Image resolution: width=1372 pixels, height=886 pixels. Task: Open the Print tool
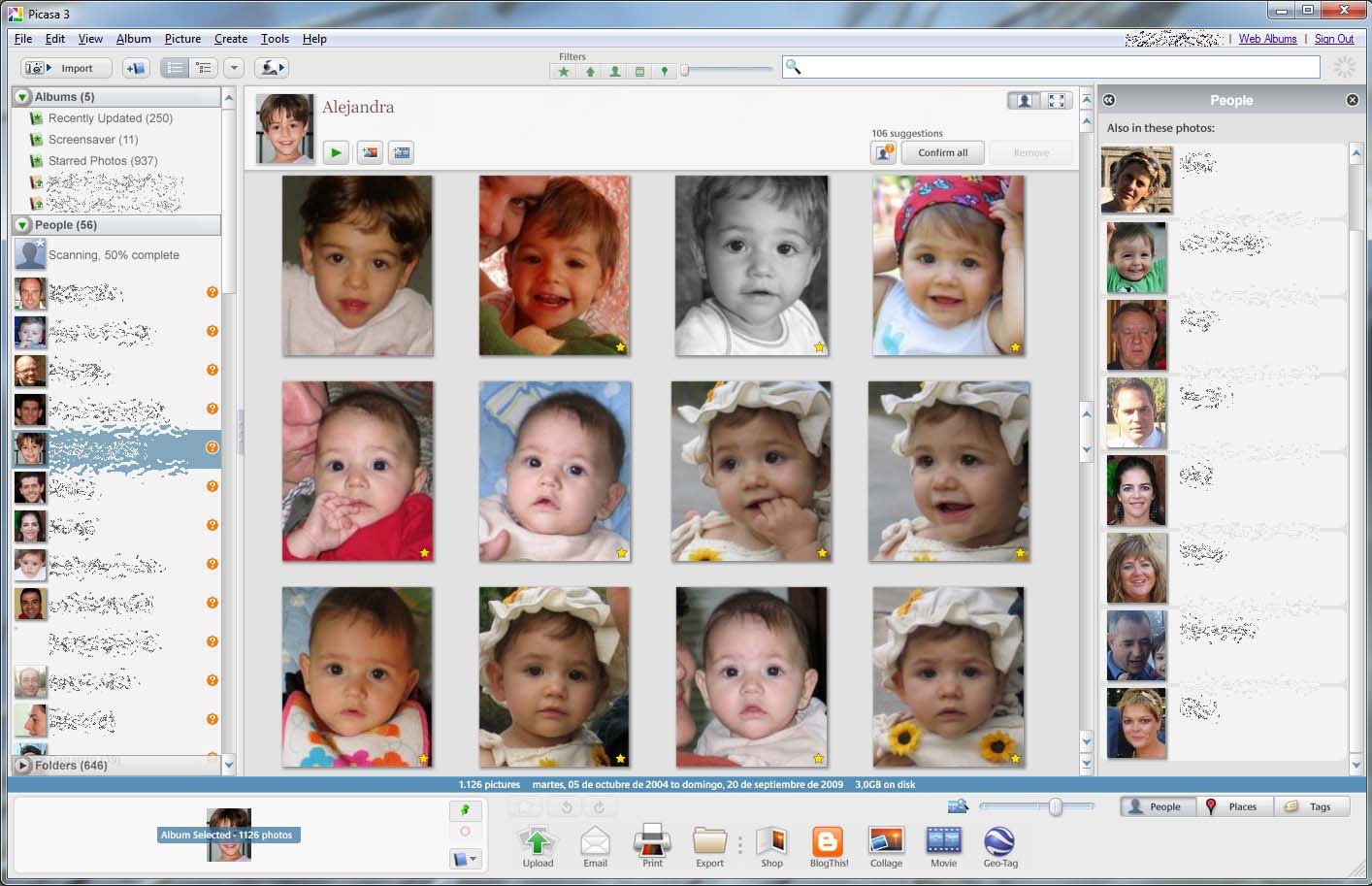[652, 844]
